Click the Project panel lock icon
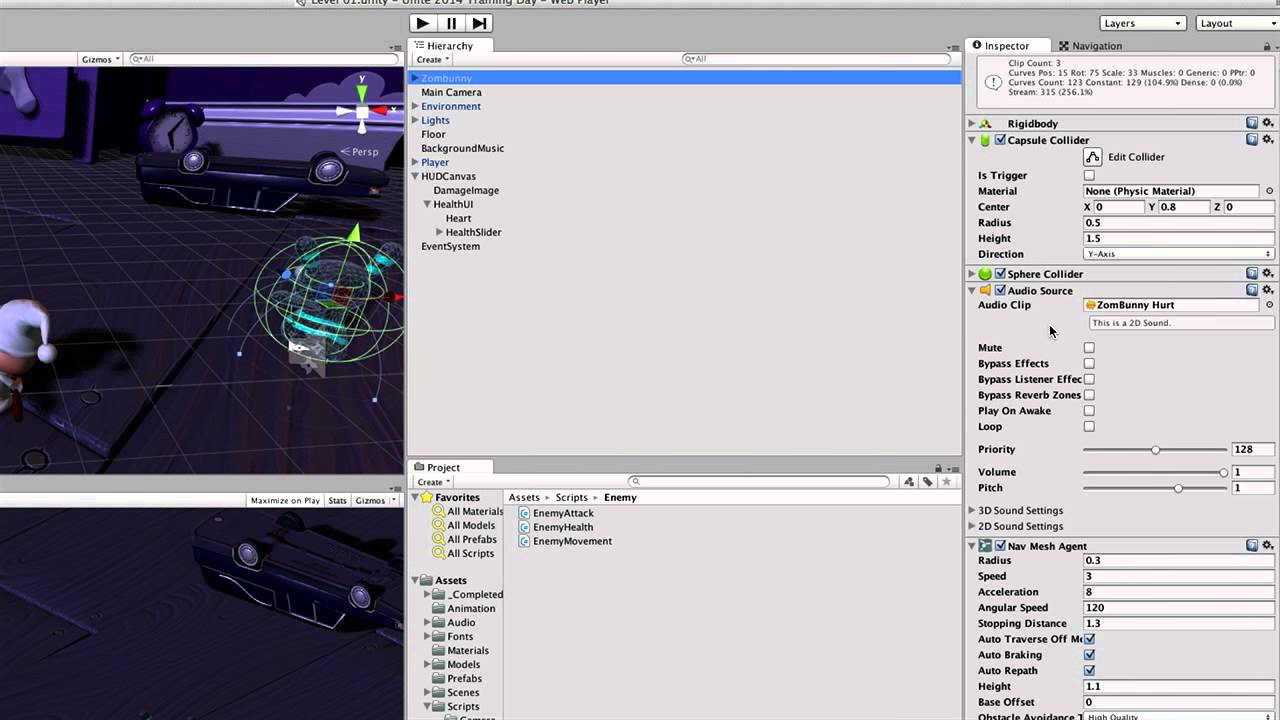1280x720 pixels. (x=938, y=468)
